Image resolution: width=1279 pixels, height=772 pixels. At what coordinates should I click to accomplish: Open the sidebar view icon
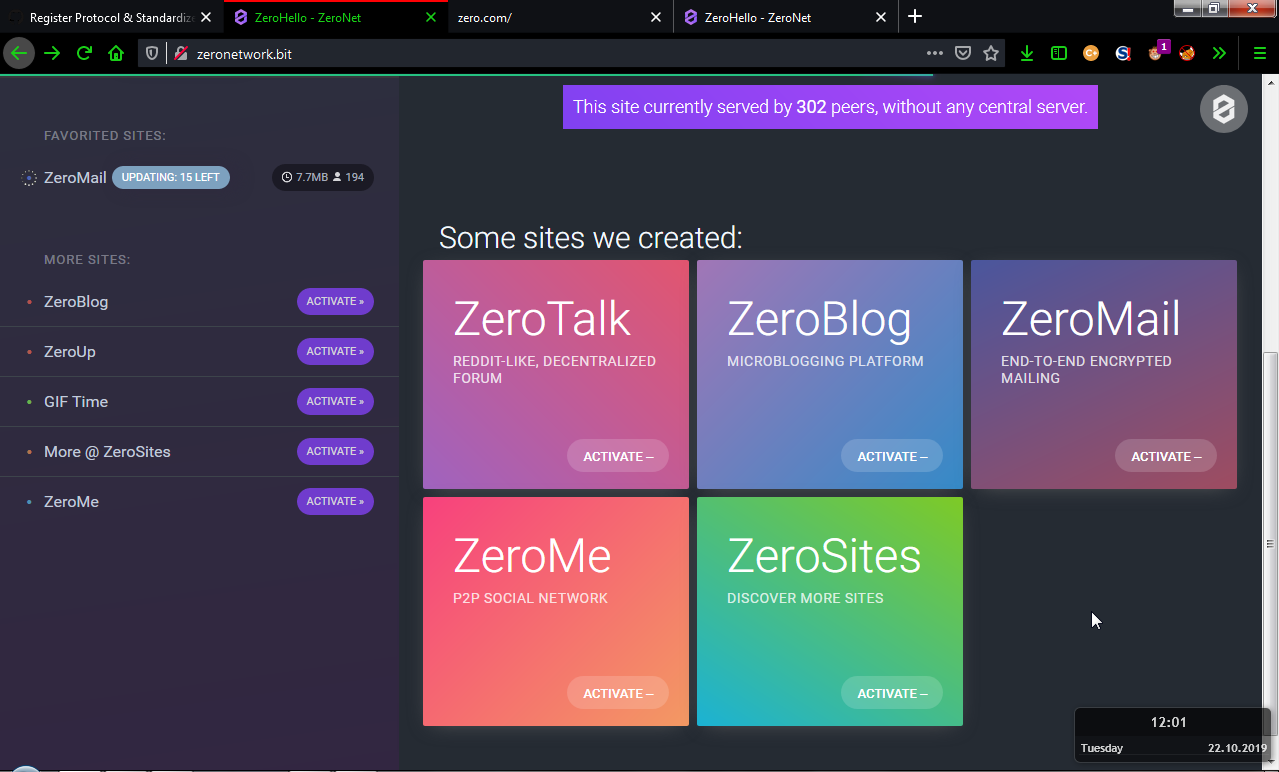tap(1058, 52)
